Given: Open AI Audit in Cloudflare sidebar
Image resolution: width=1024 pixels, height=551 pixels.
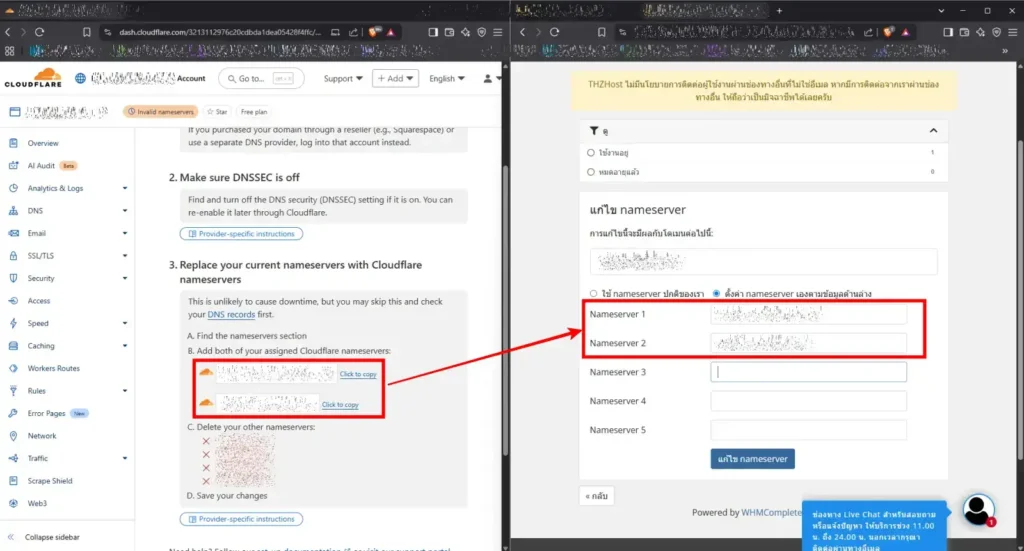Looking at the screenshot, I should 41,166.
